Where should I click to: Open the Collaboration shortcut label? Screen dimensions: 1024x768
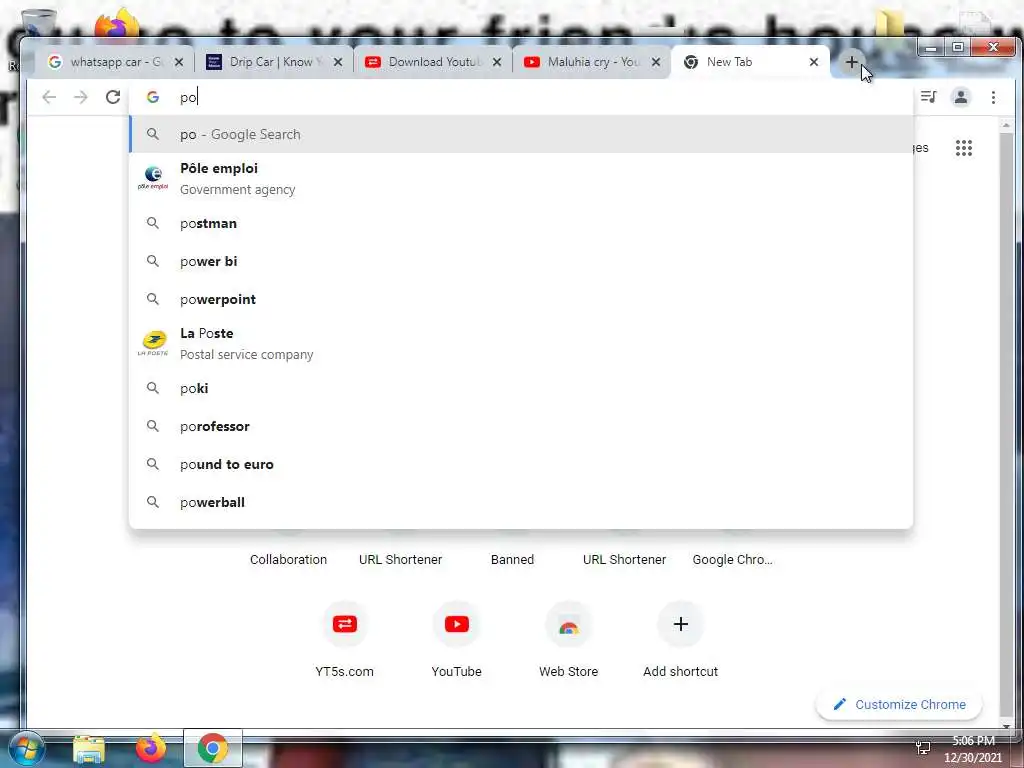288,560
